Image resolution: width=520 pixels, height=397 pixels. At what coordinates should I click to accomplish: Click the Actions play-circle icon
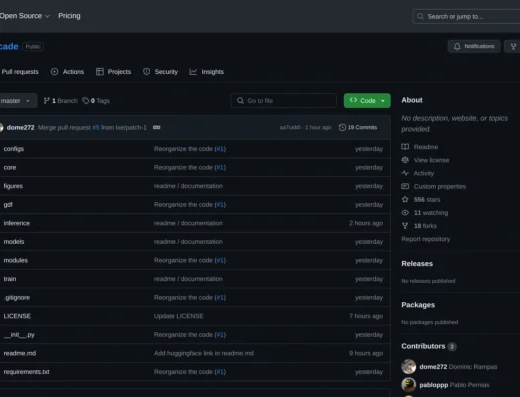tap(54, 72)
